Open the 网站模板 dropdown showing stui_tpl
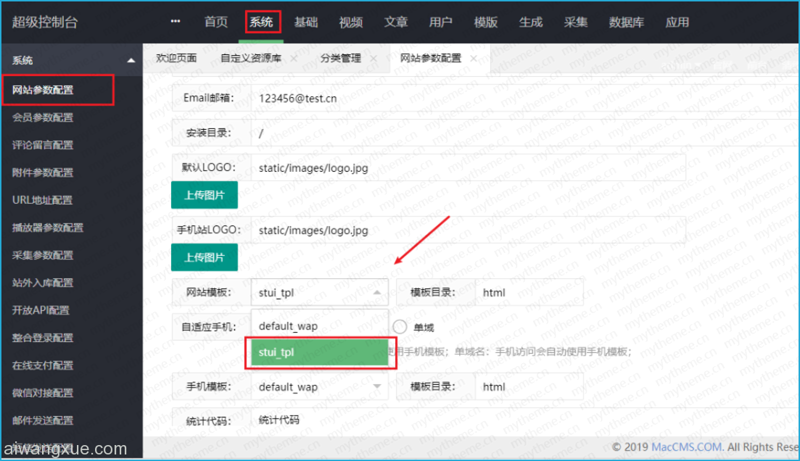The height and width of the screenshot is (461, 800). click(319, 292)
